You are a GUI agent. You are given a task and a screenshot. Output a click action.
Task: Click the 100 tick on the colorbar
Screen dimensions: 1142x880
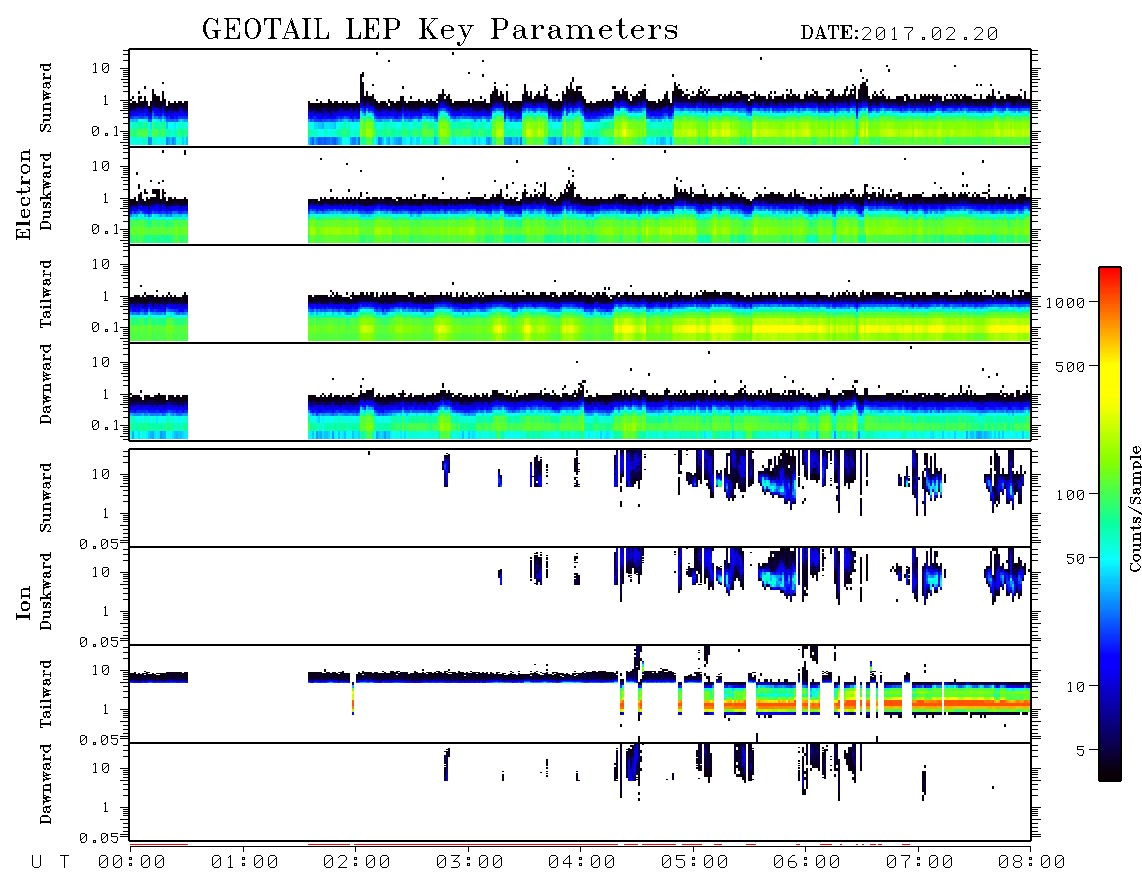tap(1070, 495)
